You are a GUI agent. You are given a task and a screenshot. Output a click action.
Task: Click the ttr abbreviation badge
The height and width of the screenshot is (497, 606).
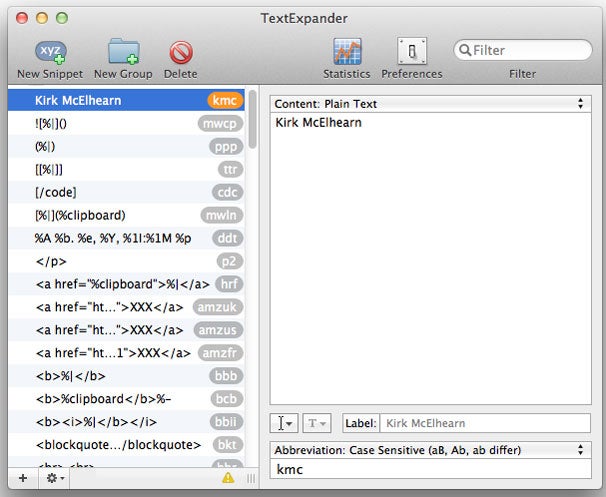point(231,169)
